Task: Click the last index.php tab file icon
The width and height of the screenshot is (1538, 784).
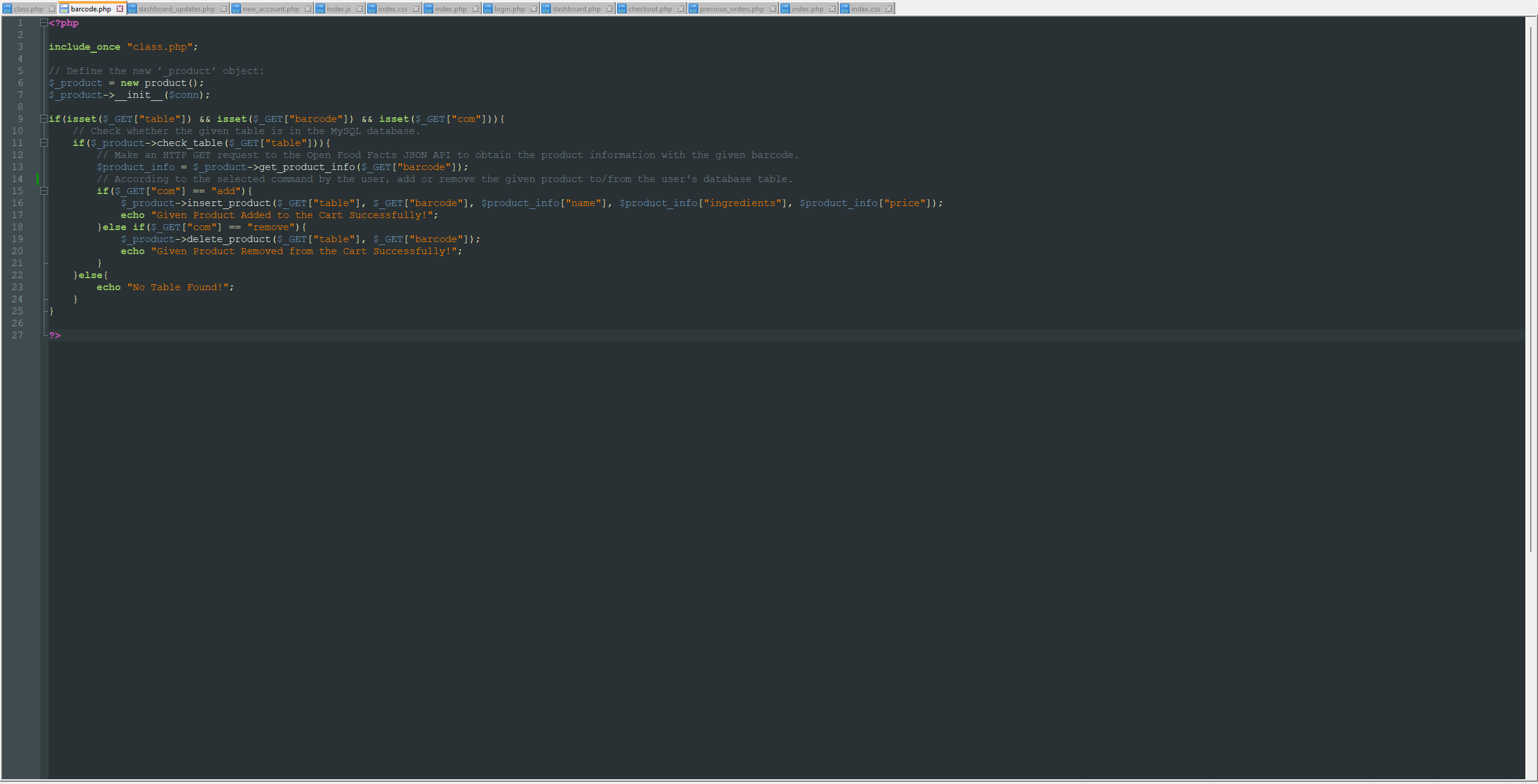Action: coord(785,8)
